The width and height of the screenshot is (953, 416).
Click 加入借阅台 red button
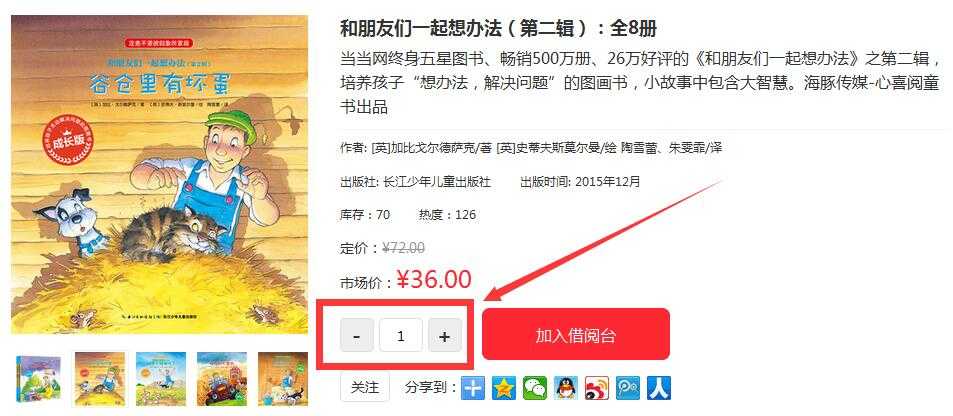point(576,335)
